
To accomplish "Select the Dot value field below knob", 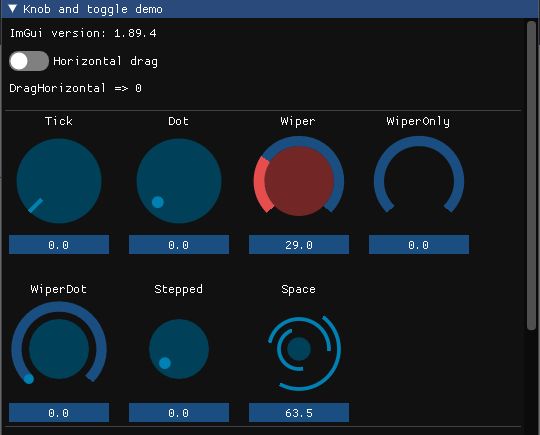I will [179, 245].
